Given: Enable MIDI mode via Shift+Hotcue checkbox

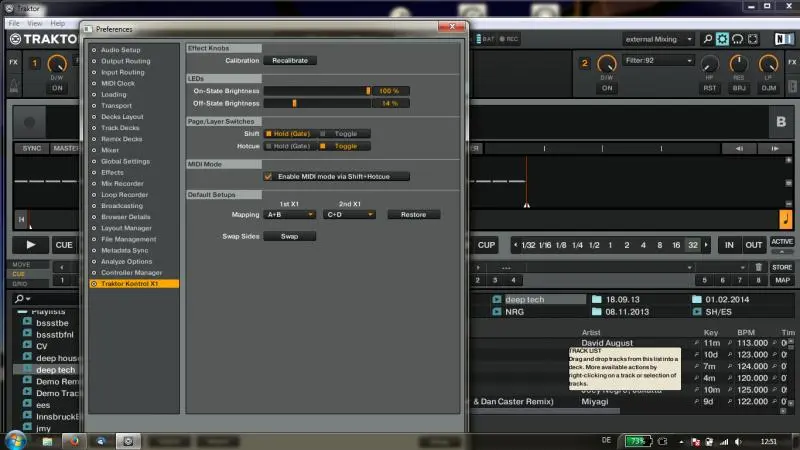Looking at the screenshot, I should pyautogui.click(x=268, y=176).
